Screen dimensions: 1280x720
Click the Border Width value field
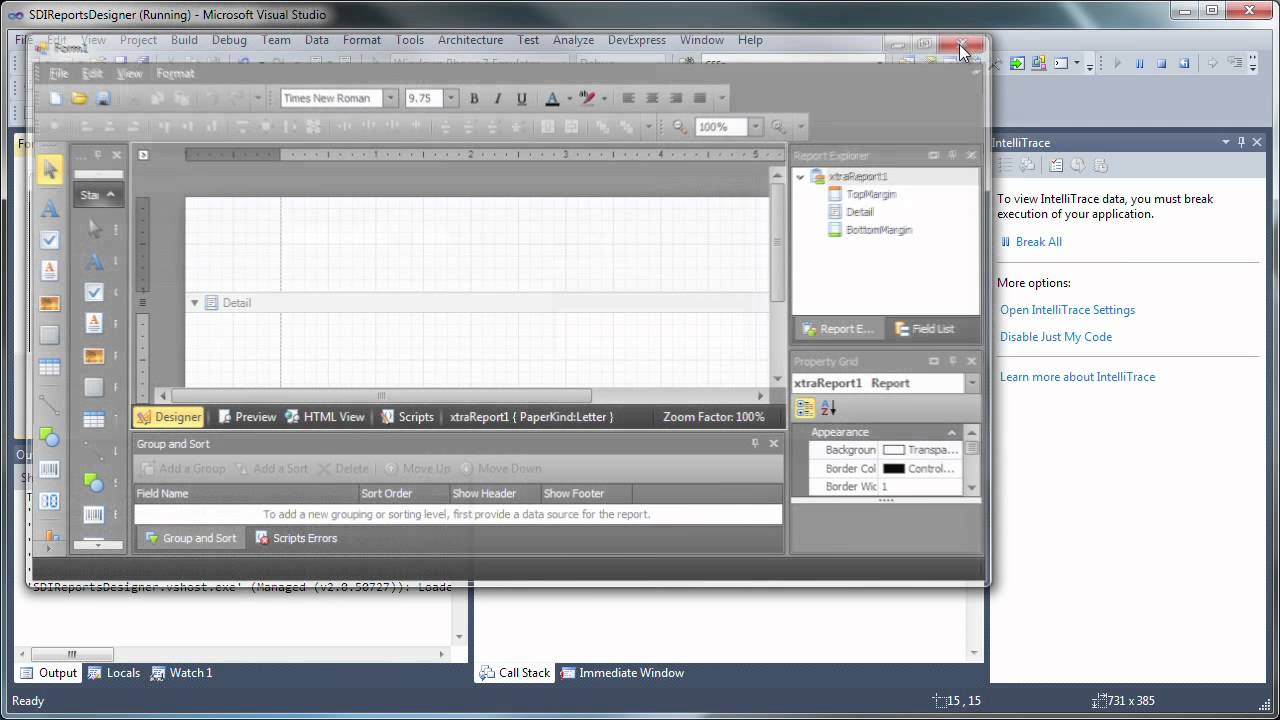click(921, 486)
